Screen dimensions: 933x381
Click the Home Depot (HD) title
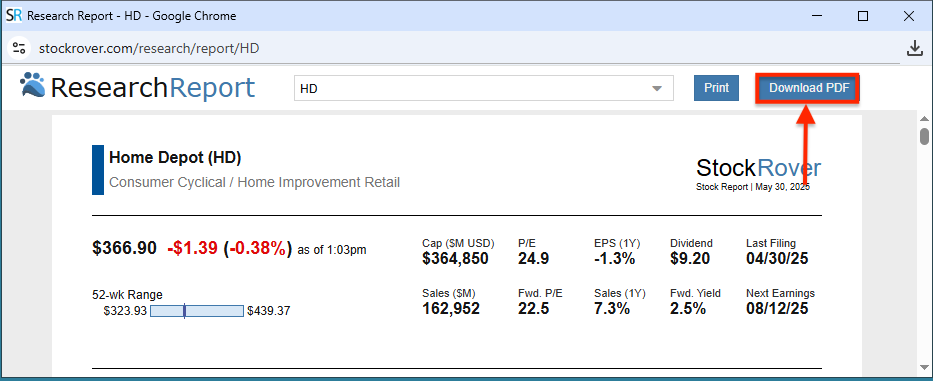[175, 158]
